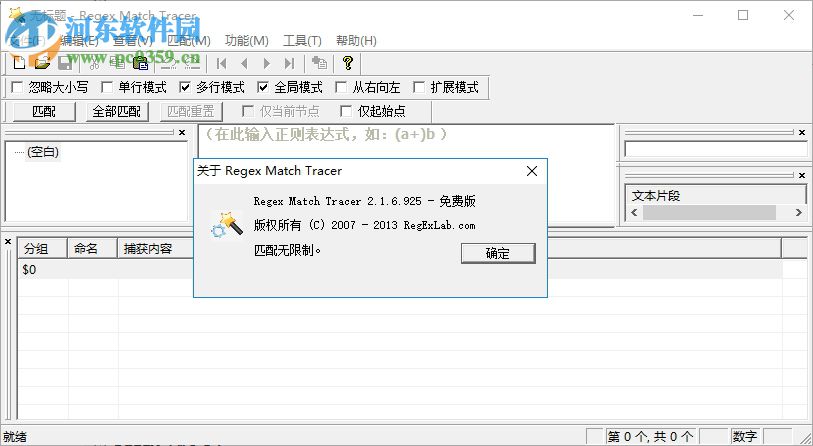Click the RegExLab.com copyright text
Screen dimensions: 813x446
click(x=439, y=225)
